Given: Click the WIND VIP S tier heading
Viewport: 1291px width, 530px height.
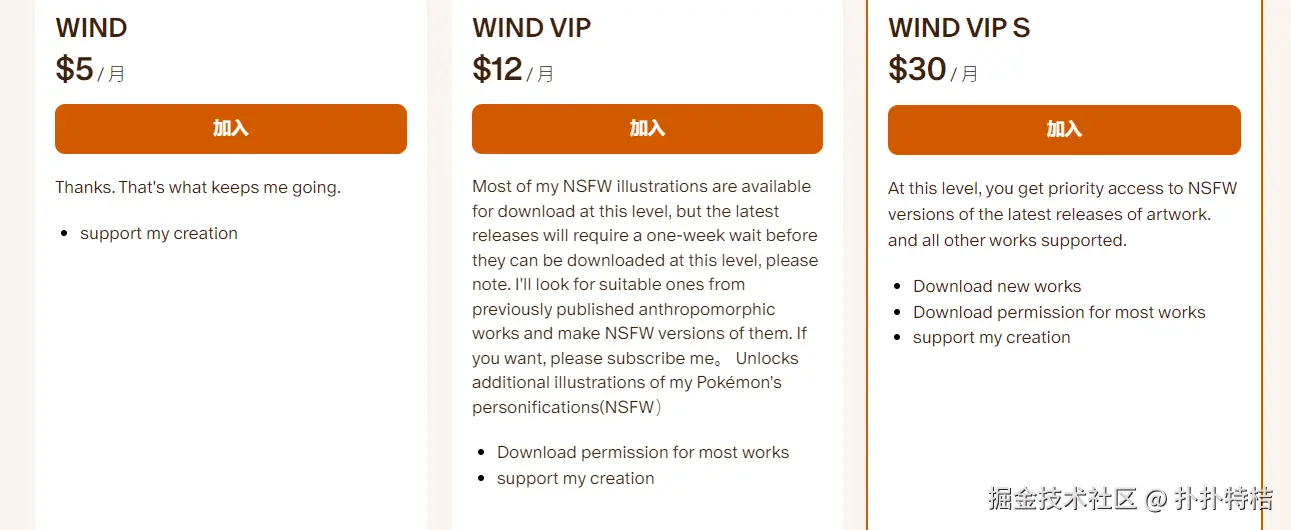Looking at the screenshot, I should pyautogui.click(x=958, y=28).
